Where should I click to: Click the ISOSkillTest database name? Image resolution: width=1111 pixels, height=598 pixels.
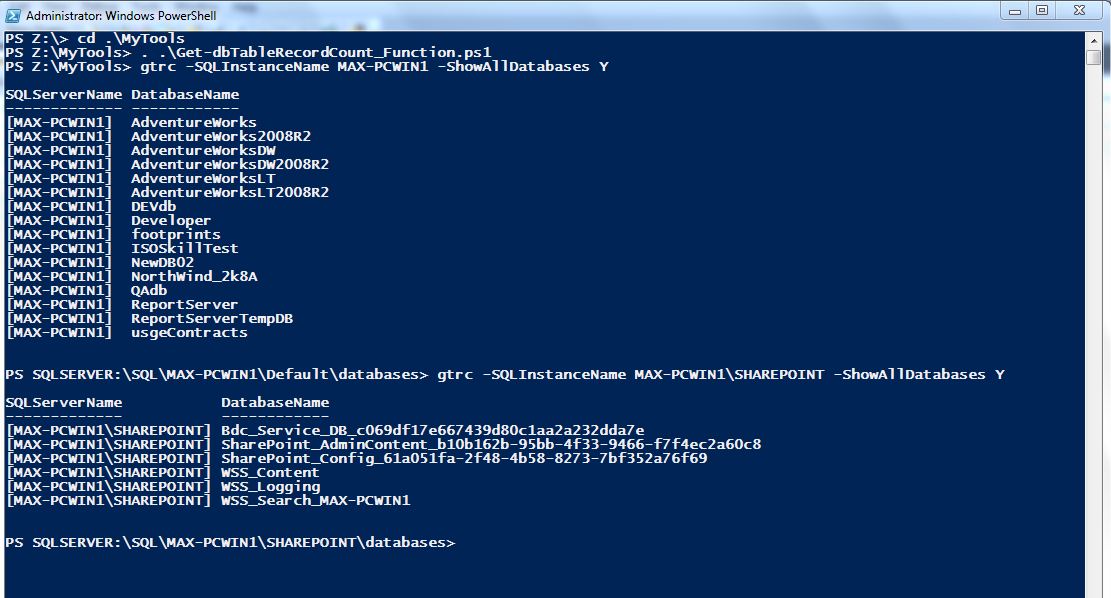point(184,248)
